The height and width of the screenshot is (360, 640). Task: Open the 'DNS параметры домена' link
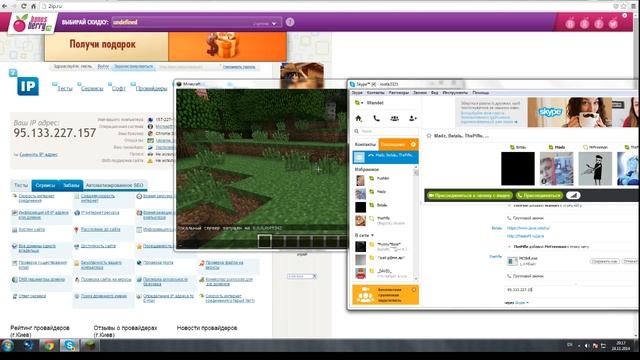tap(42, 280)
